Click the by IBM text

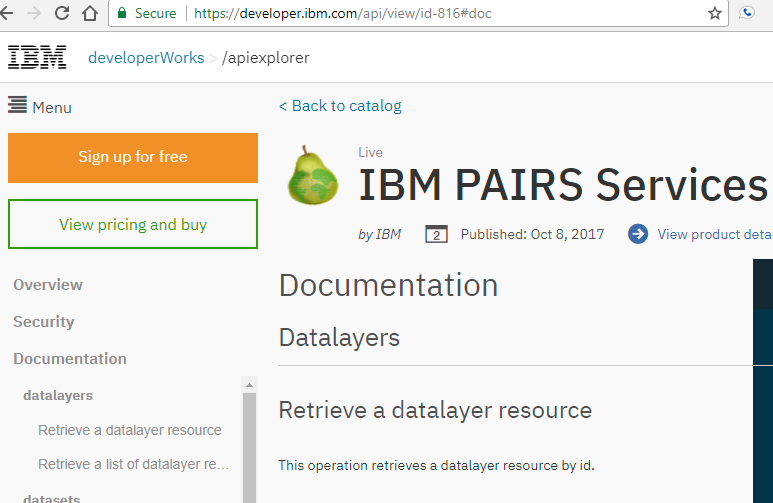point(380,234)
